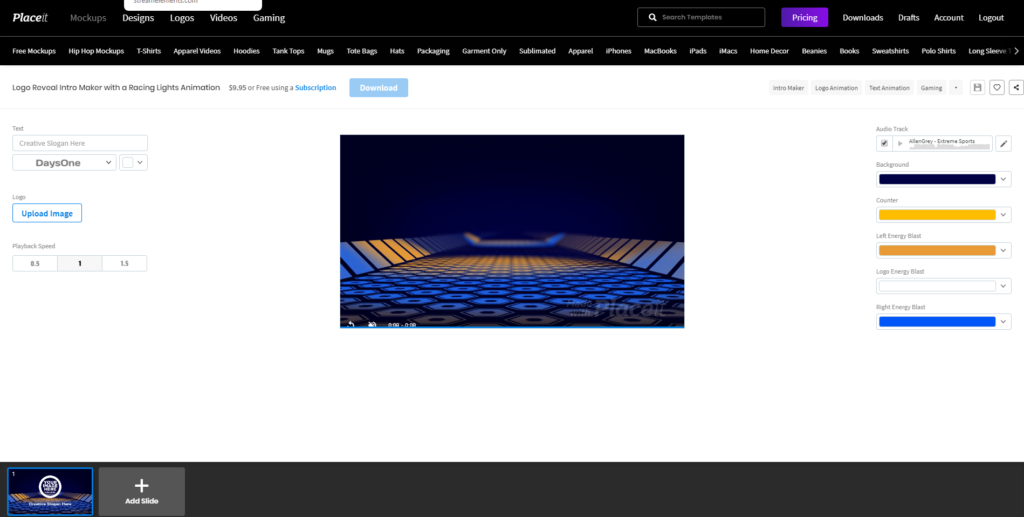
Task: Open the text color dropdown
Action: pyautogui.click(x=133, y=163)
